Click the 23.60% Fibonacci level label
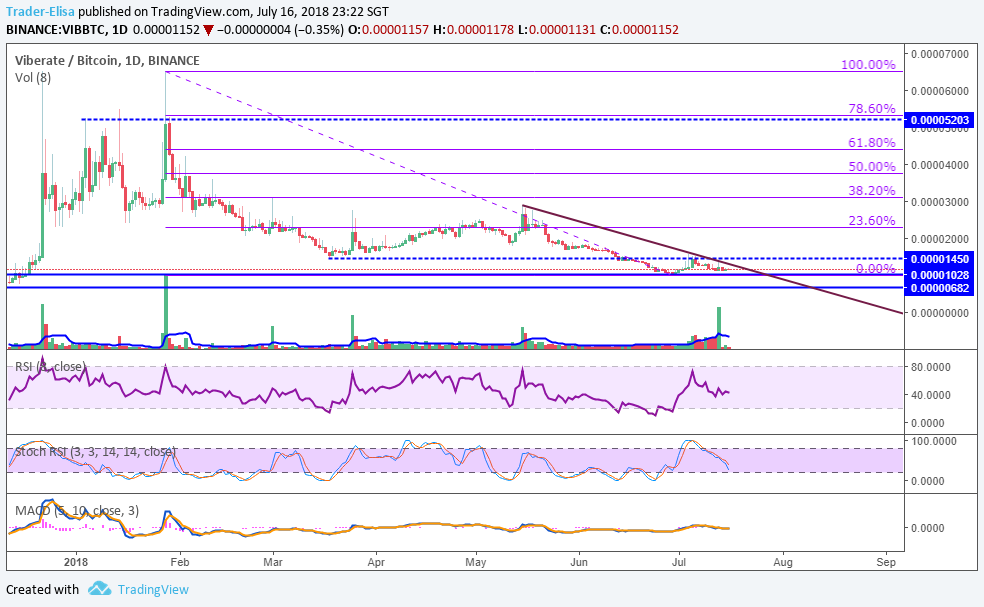Viewport: 984px width, 607px height. coord(872,220)
